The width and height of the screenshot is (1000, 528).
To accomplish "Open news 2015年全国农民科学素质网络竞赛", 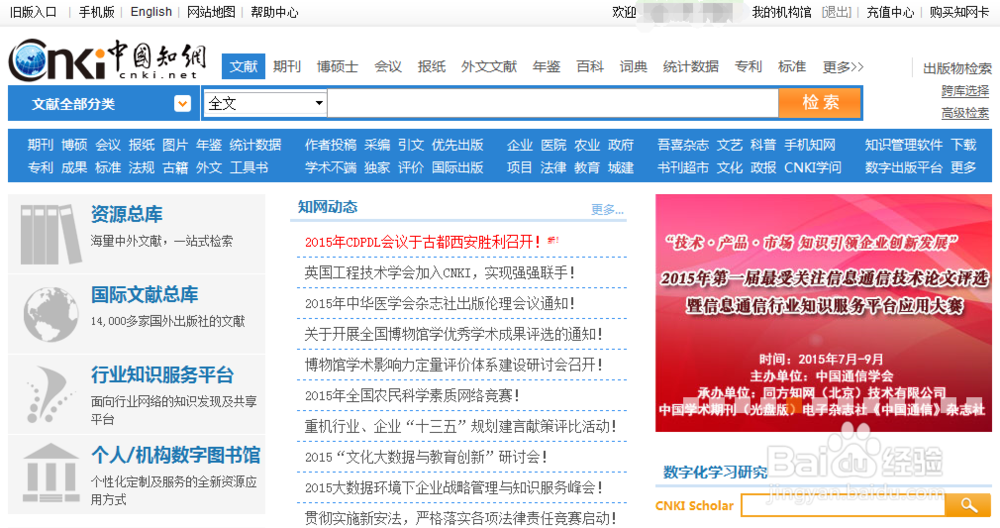I will 411,395.
